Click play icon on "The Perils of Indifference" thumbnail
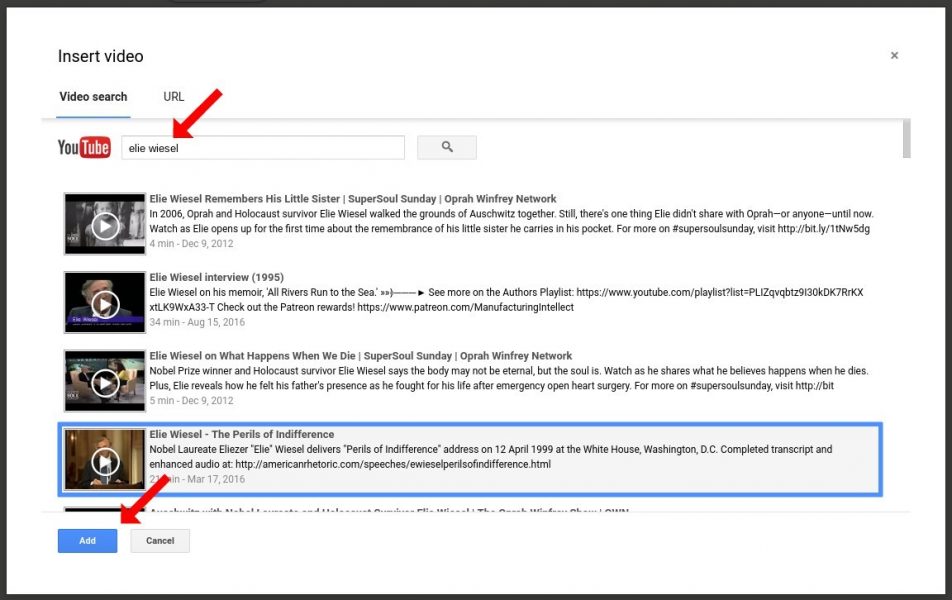The width and height of the screenshot is (952, 600). pyautogui.click(x=104, y=459)
